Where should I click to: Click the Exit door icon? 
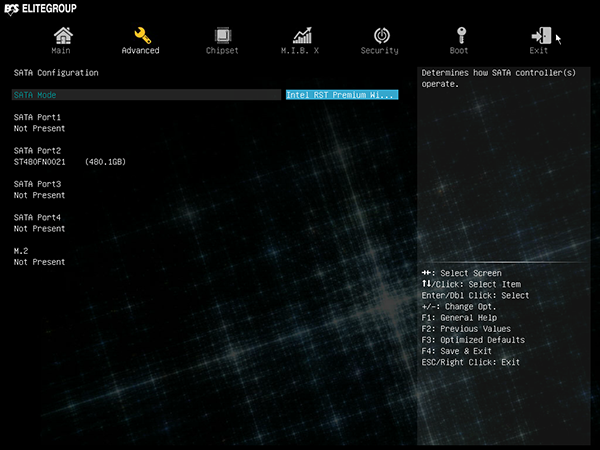click(541, 36)
